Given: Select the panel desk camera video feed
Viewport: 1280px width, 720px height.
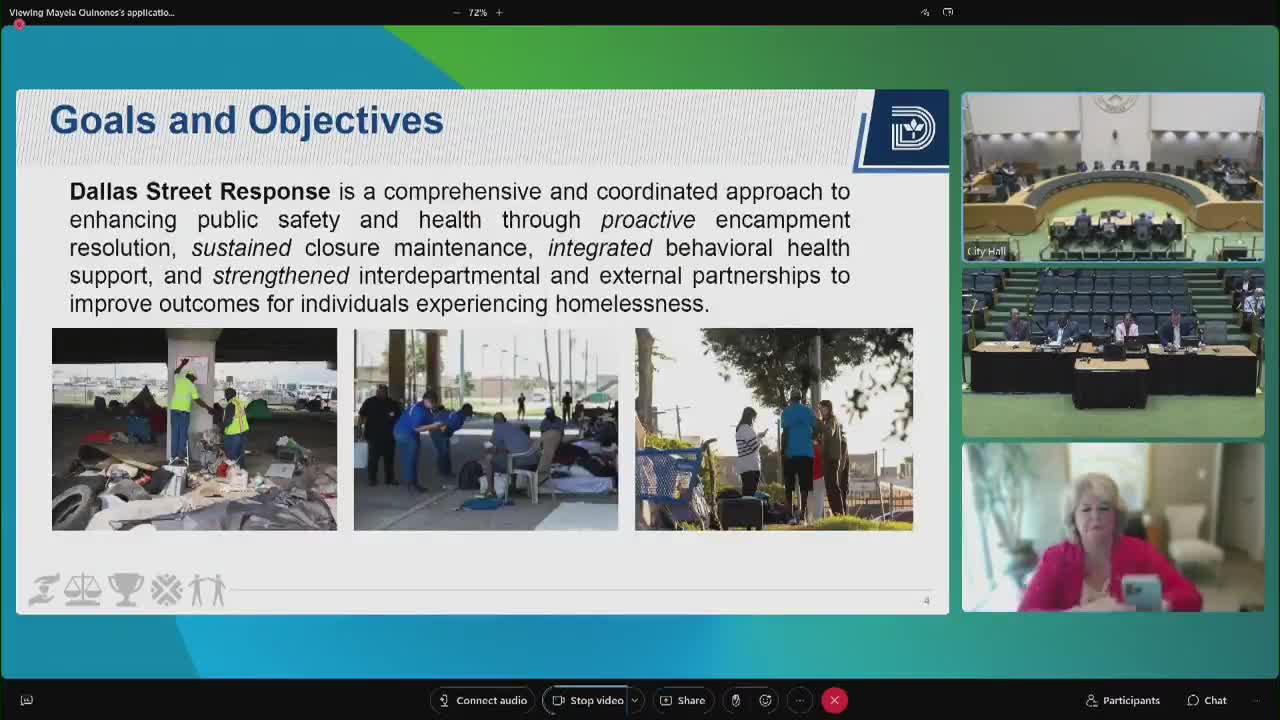Looking at the screenshot, I should click(1113, 353).
